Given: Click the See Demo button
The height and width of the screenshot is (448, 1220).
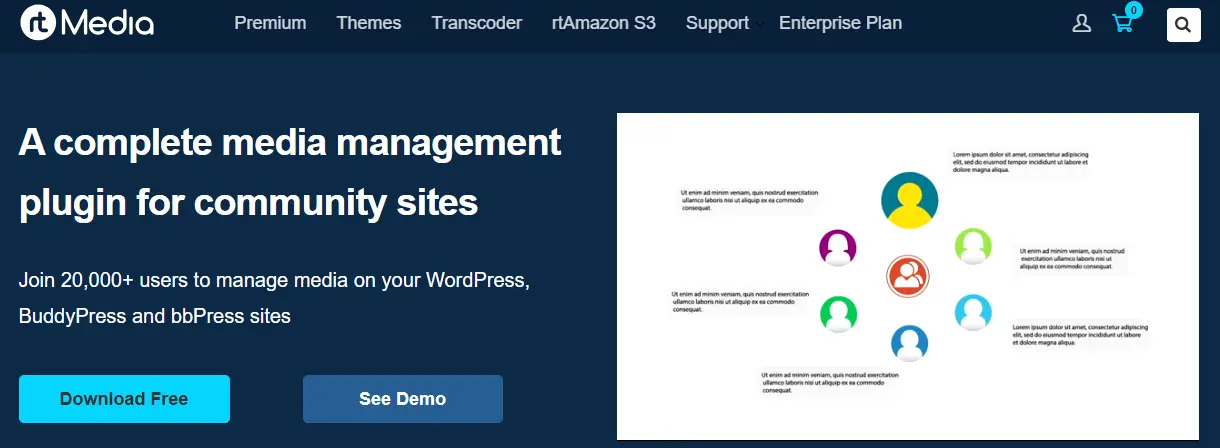Looking at the screenshot, I should coord(402,399).
